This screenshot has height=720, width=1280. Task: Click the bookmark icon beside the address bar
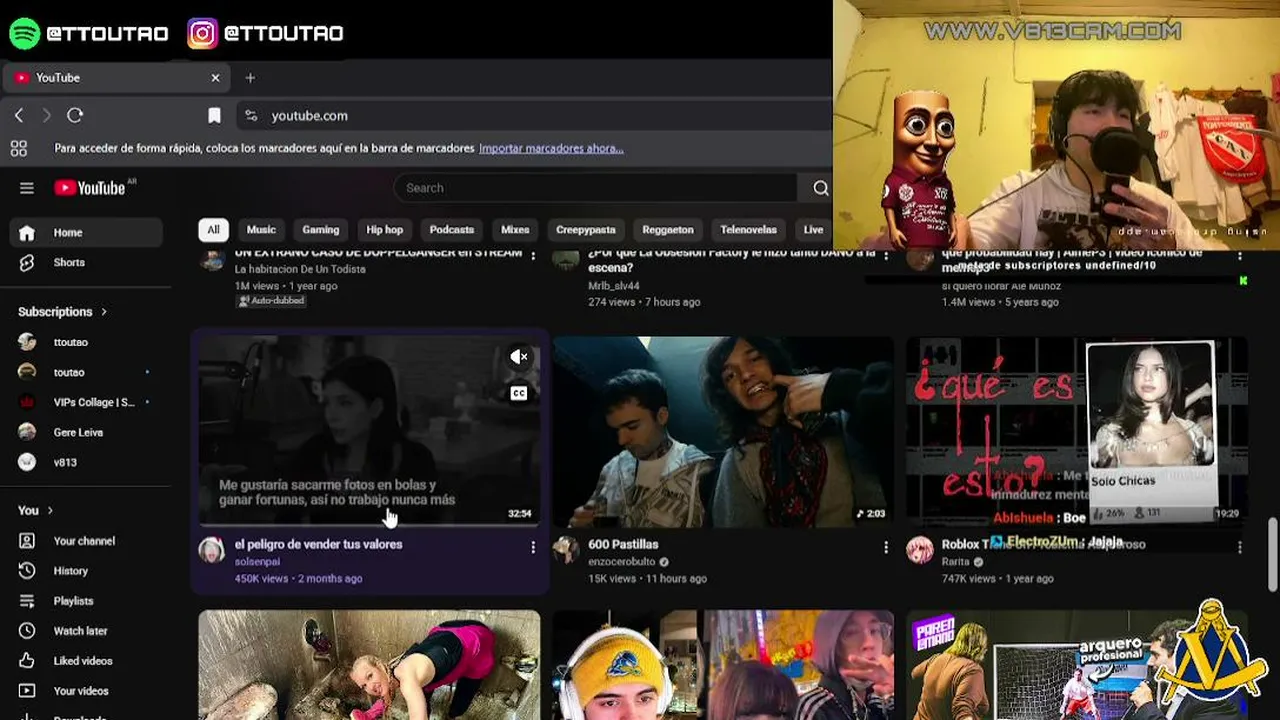[214, 116]
